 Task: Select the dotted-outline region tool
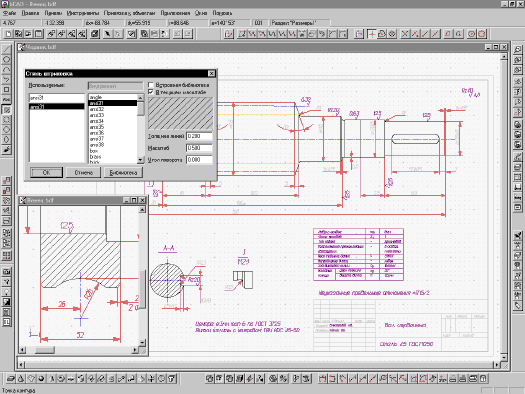tap(6, 120)
